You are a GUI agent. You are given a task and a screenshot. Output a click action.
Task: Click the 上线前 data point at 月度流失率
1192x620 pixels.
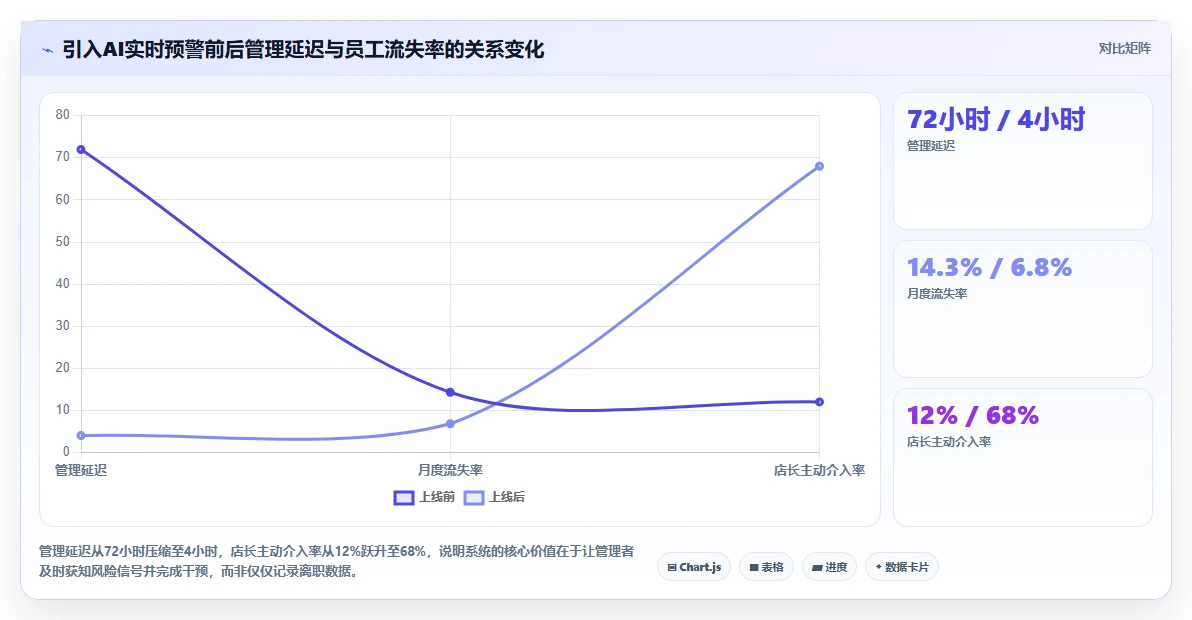(450, 392)
